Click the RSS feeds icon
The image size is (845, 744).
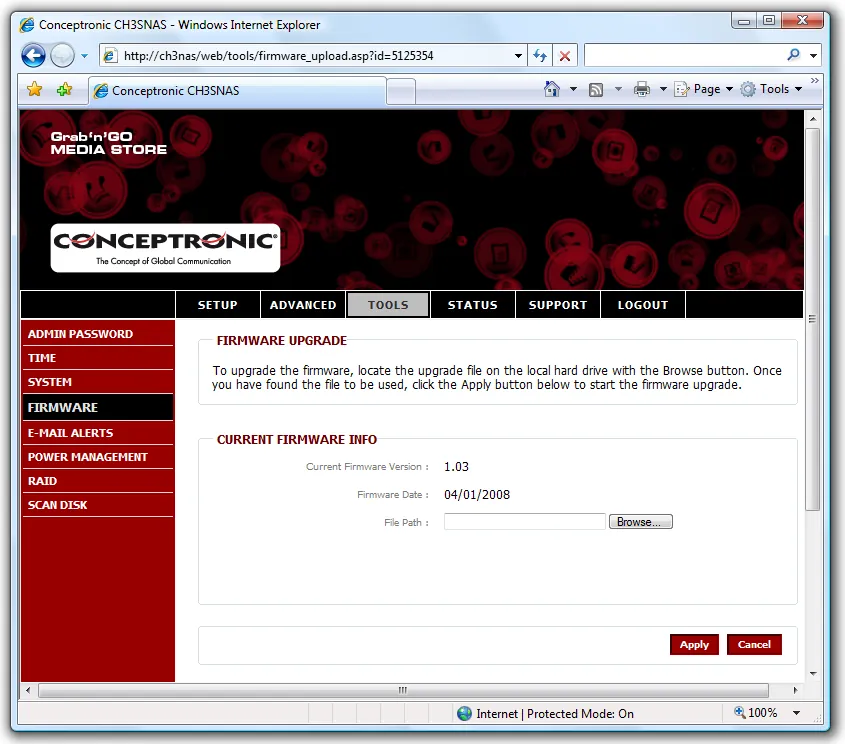click(596, 89)
